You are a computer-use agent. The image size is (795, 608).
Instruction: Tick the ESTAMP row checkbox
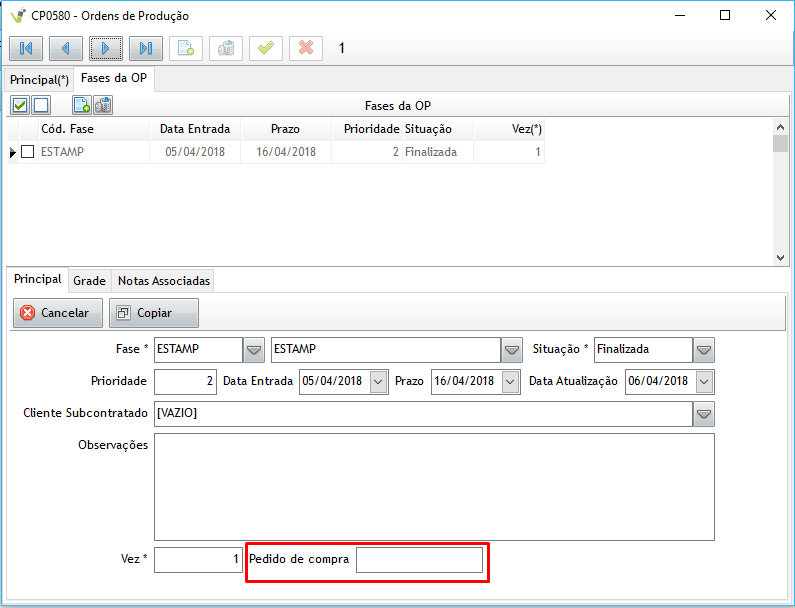(x=28, y=152)
